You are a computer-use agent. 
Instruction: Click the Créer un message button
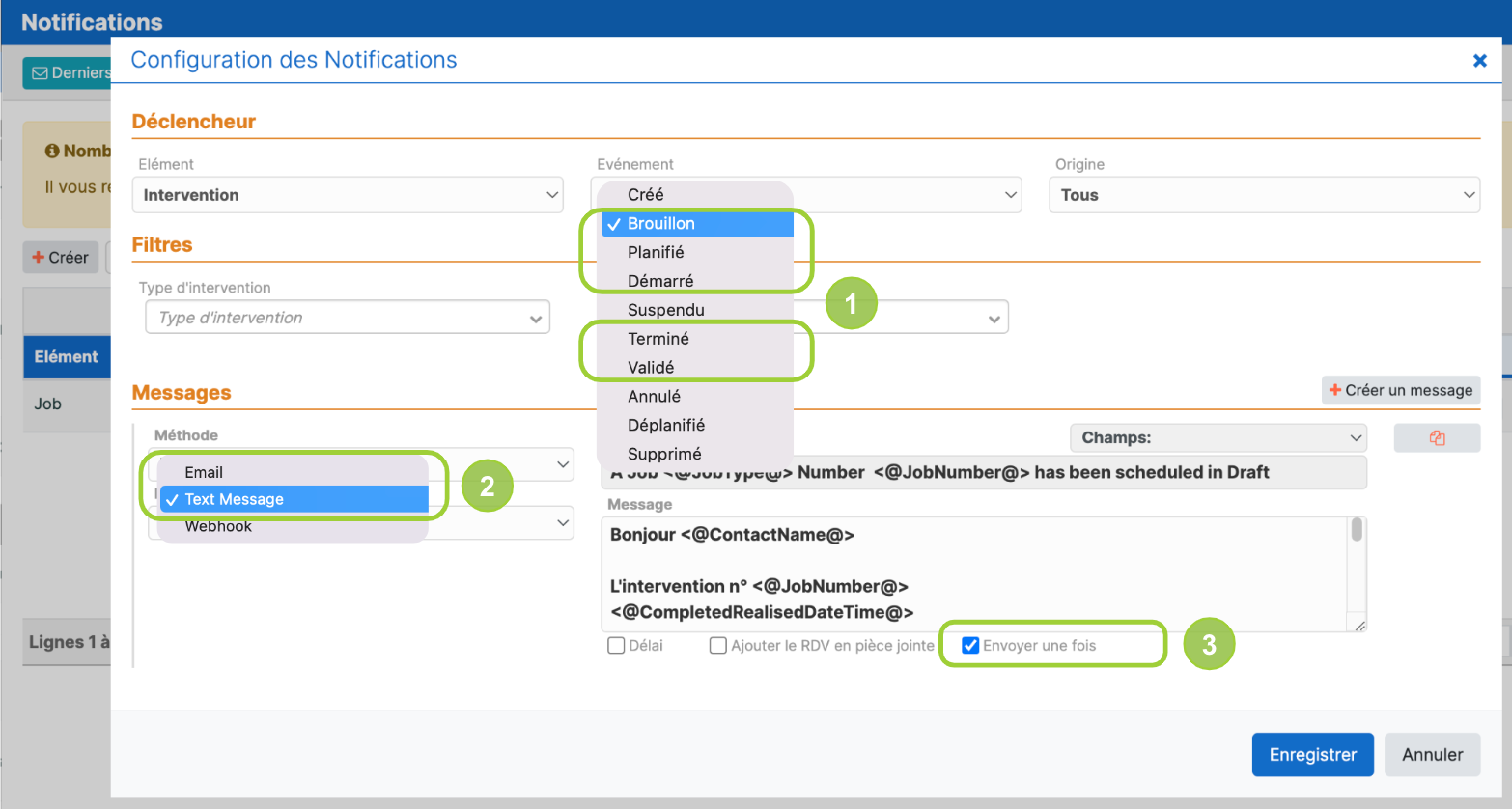(x=1401, y=390)
